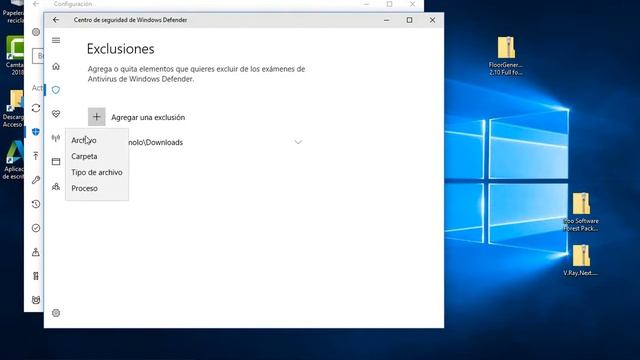
Task: Open Family options icon in sidebar
Action: click(56, 187)
